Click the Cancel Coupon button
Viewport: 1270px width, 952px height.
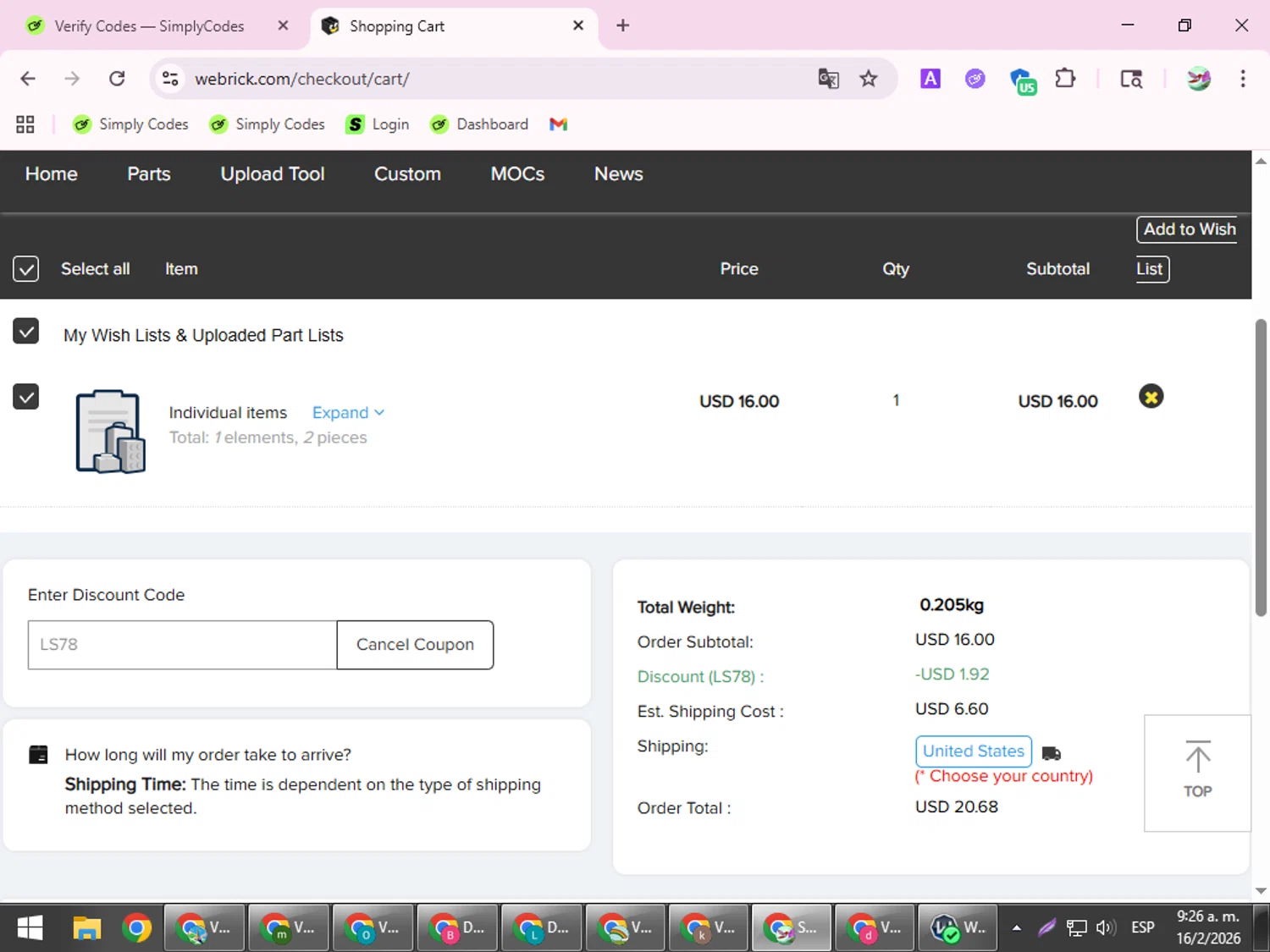coord(415,645)
